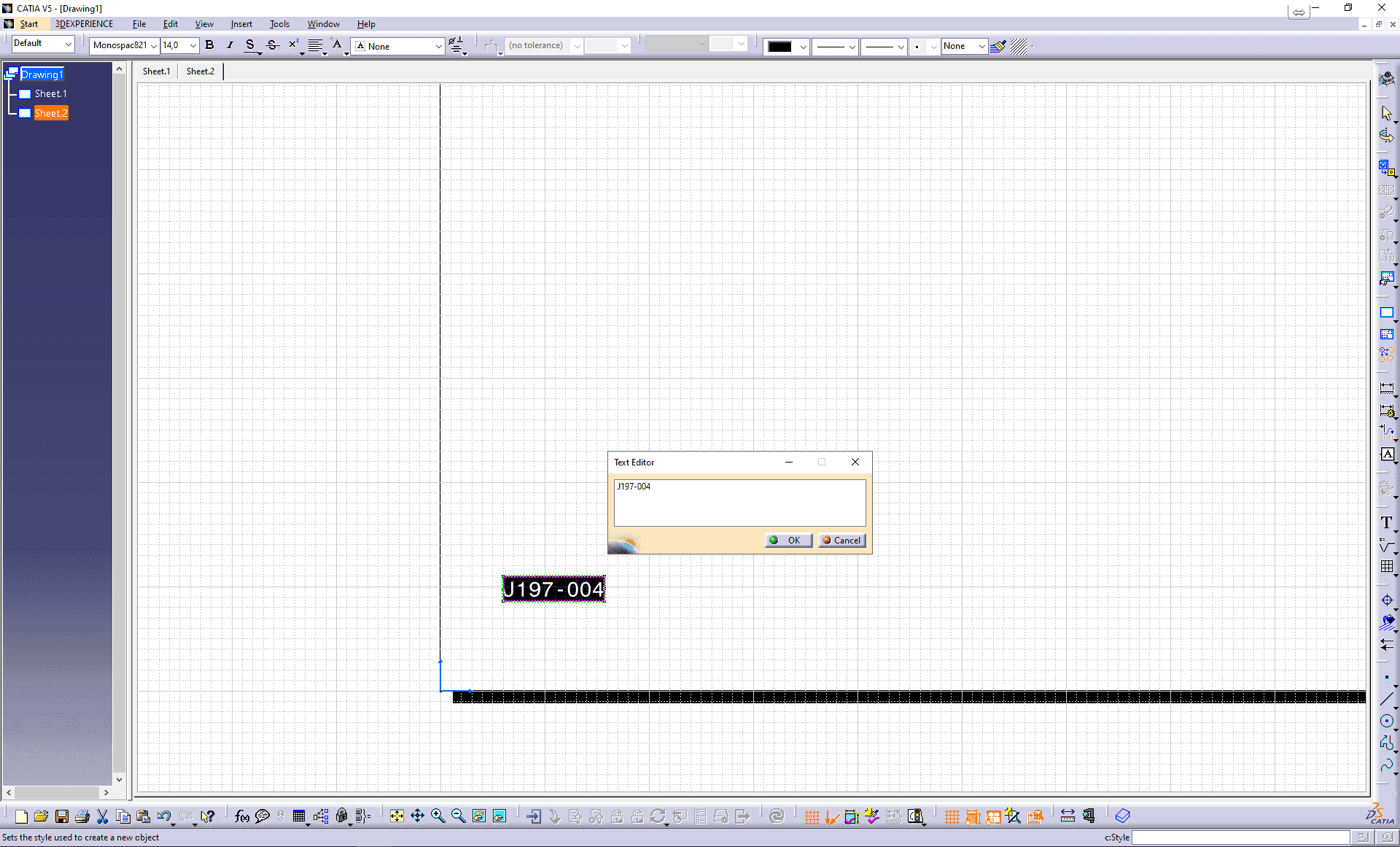Viewport: 1400px width, 847px height.
Task: Click the Paste clipboard icon
Action: pyautogui.click(x=144, y=816)
